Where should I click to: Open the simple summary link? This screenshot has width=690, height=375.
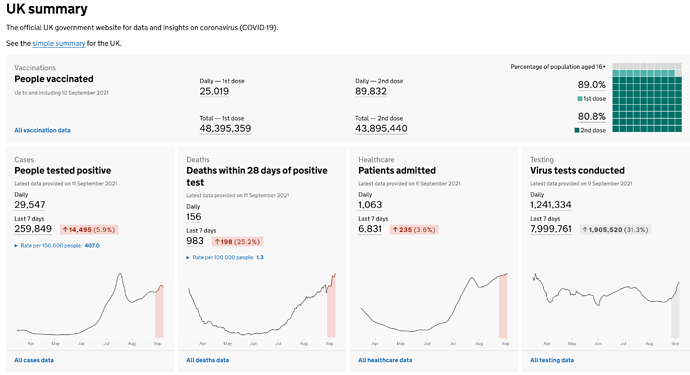(59, 43)
